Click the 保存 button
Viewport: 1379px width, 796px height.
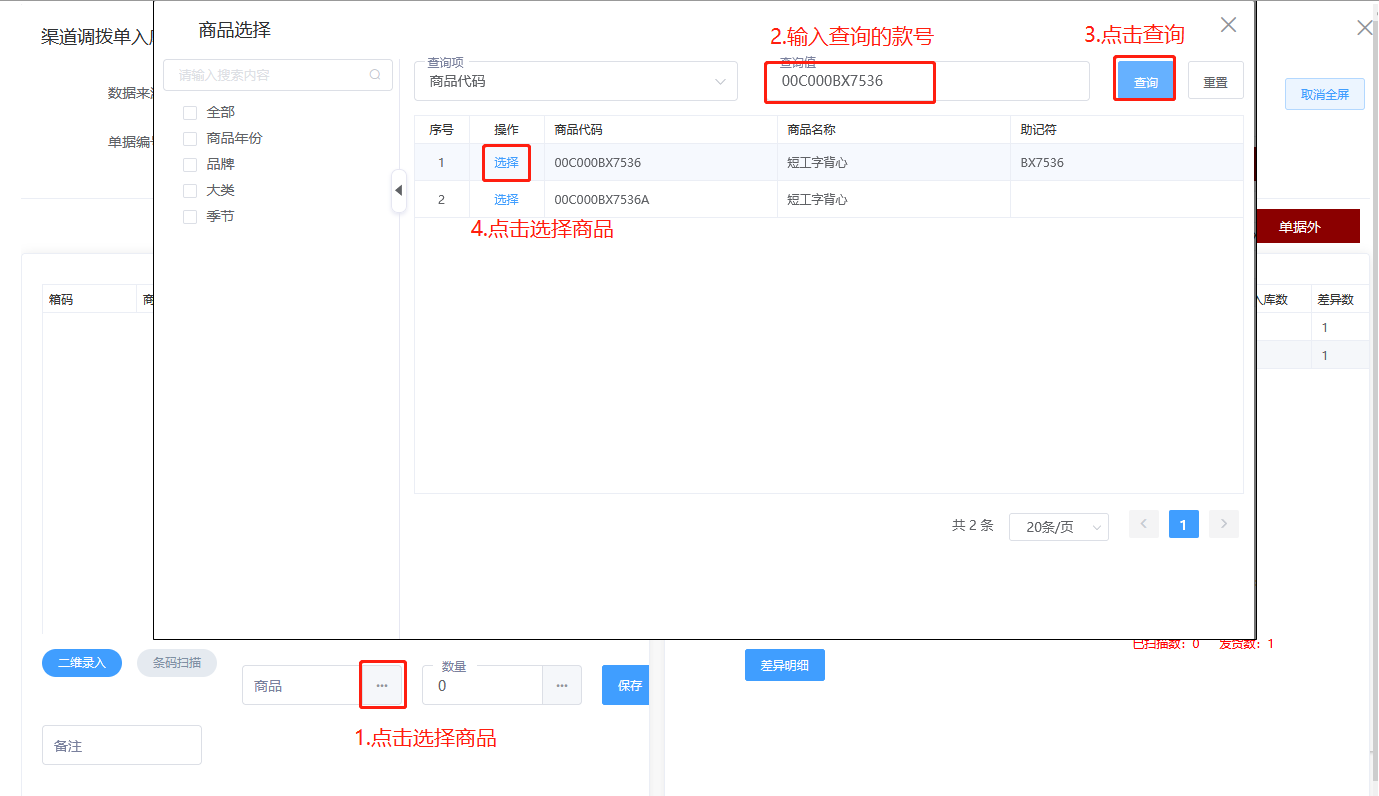click(x=626, y=686)
